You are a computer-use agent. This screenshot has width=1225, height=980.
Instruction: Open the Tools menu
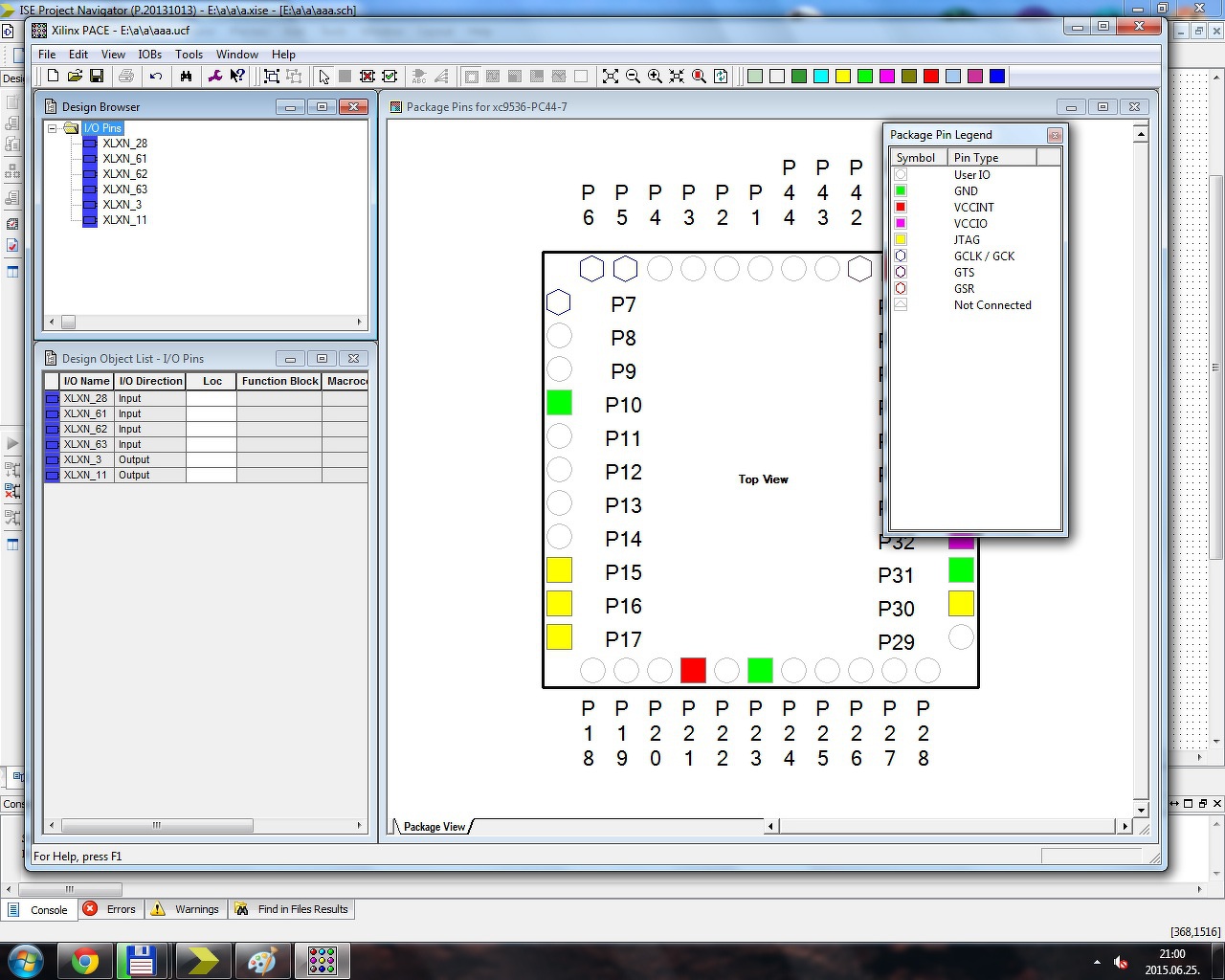[x=189, y=55]
